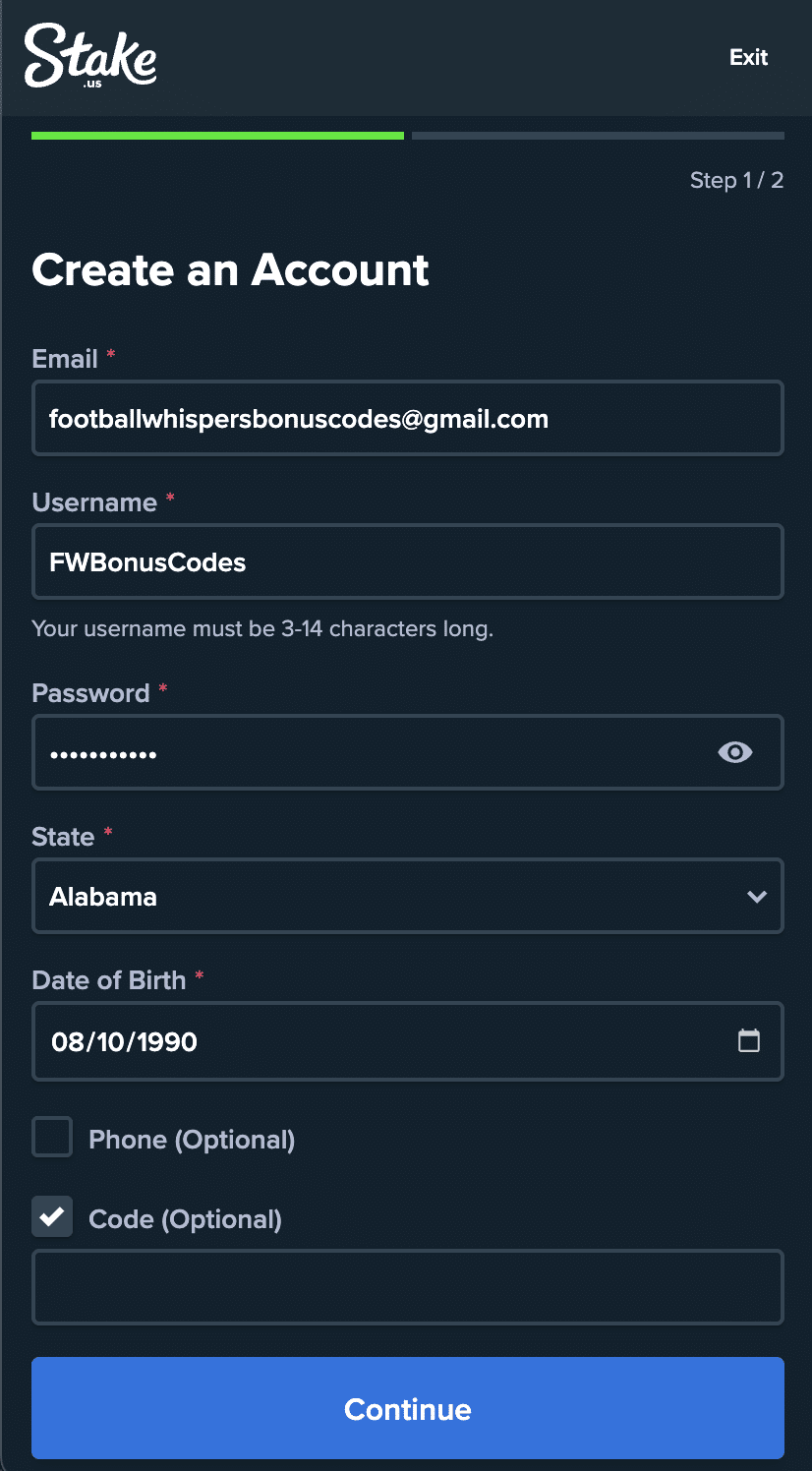
Task: Enable the Phone (Optional) checkbox
Action: pos(51,1136)
